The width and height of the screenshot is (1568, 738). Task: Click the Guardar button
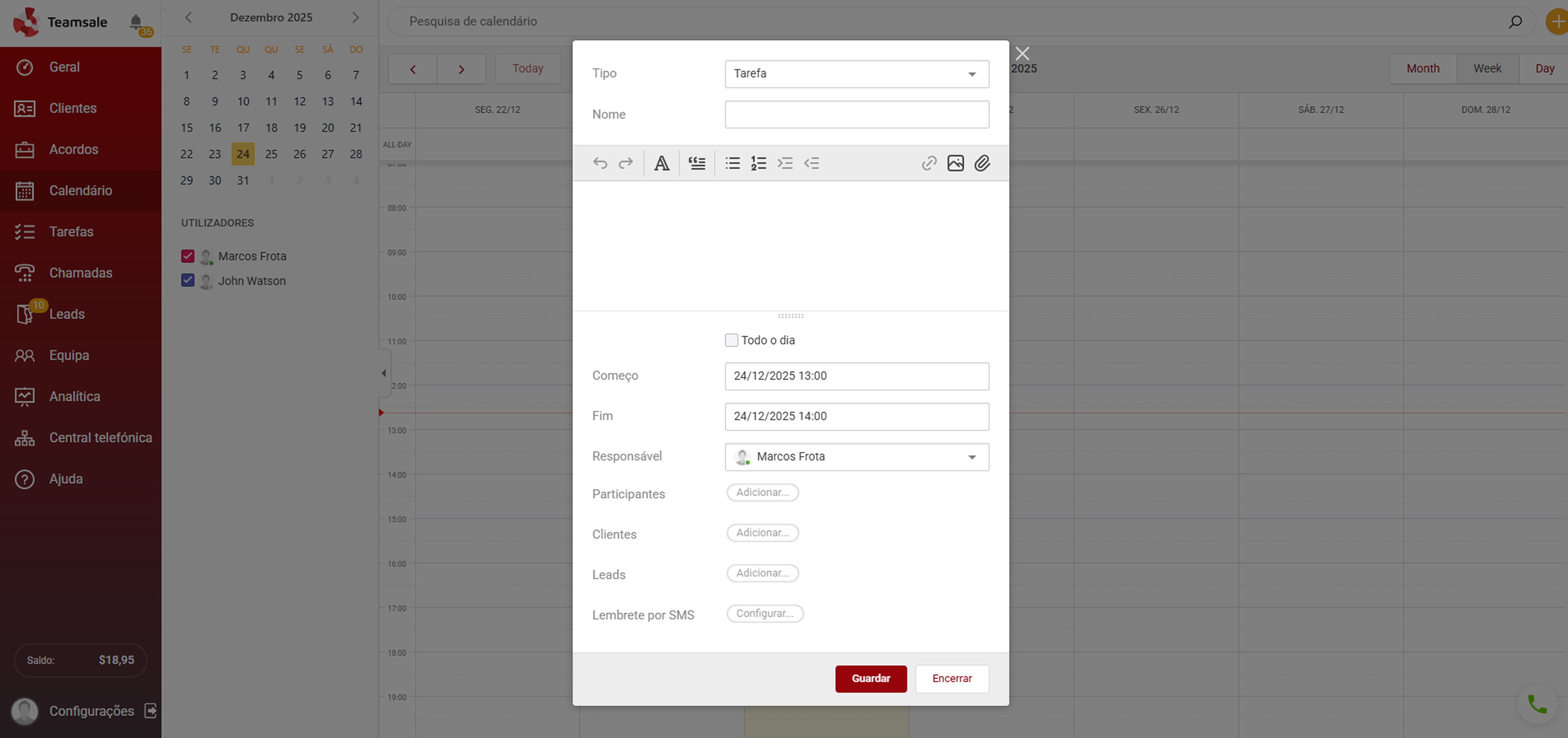click(871, 678)
